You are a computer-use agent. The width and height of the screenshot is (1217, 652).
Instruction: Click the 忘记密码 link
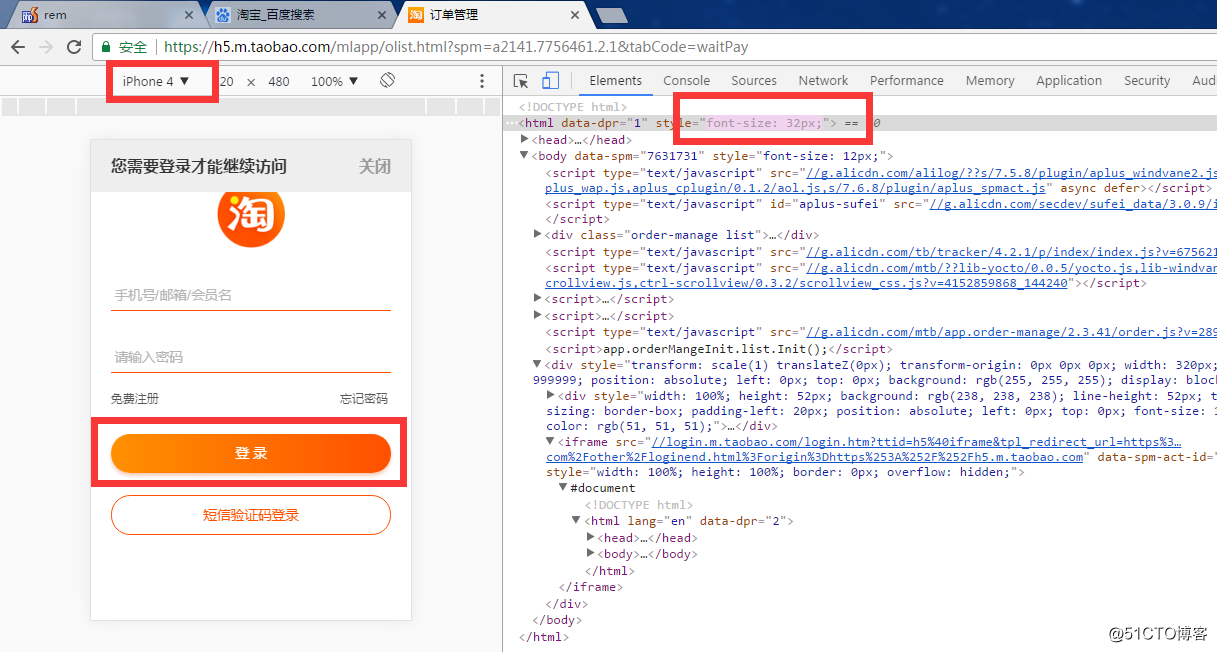pyautogui.click(x=364, y=399)
